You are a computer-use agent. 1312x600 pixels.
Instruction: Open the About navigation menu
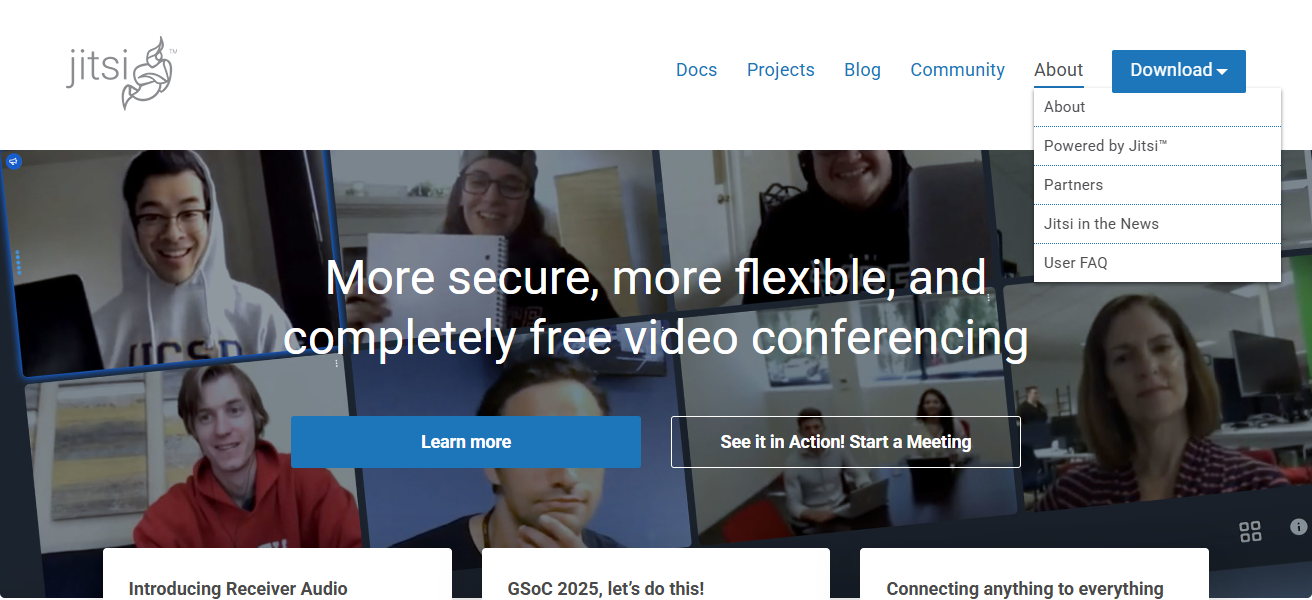[1058, 70]
